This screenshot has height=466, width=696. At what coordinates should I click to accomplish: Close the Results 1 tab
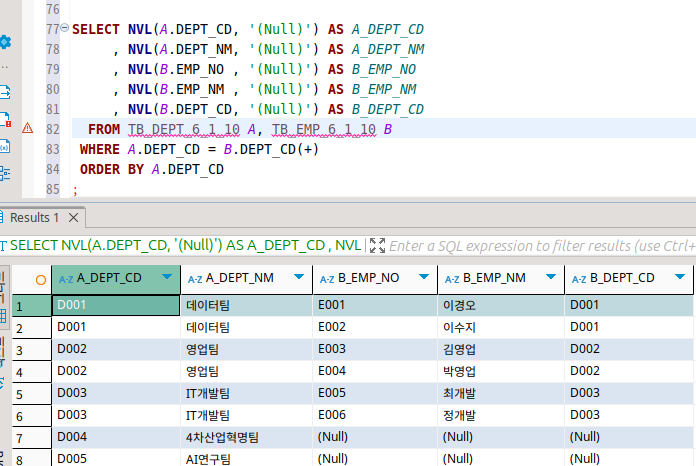pyautogui.click(x=74, y=217)
